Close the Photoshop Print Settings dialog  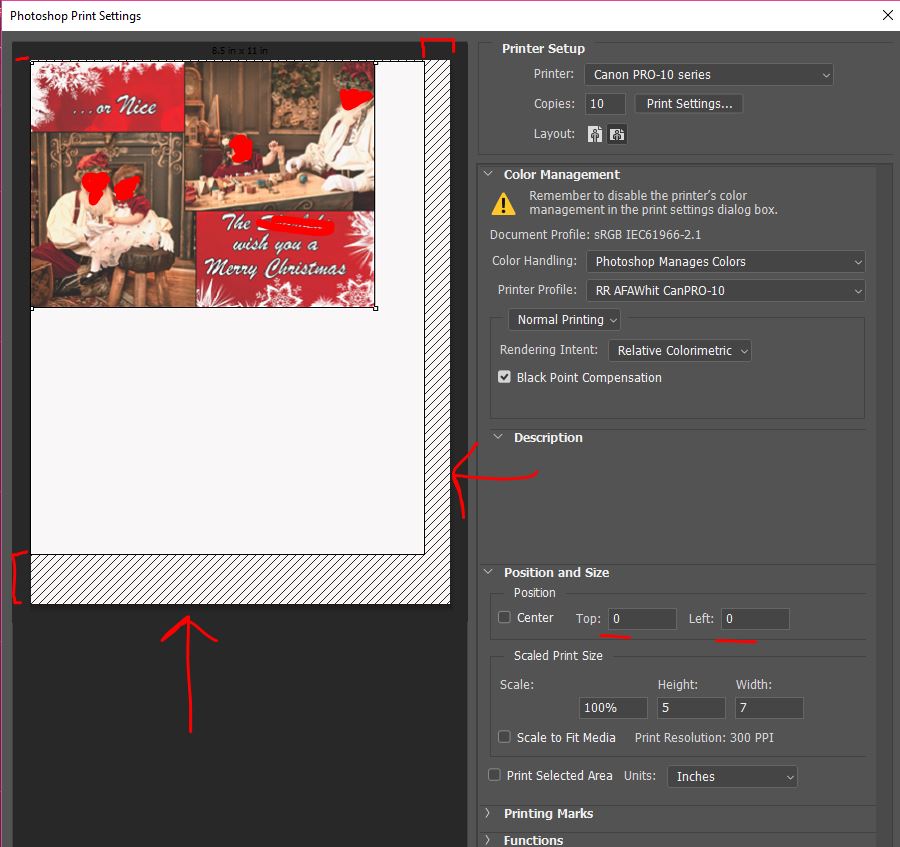click(x=887, y=15)
